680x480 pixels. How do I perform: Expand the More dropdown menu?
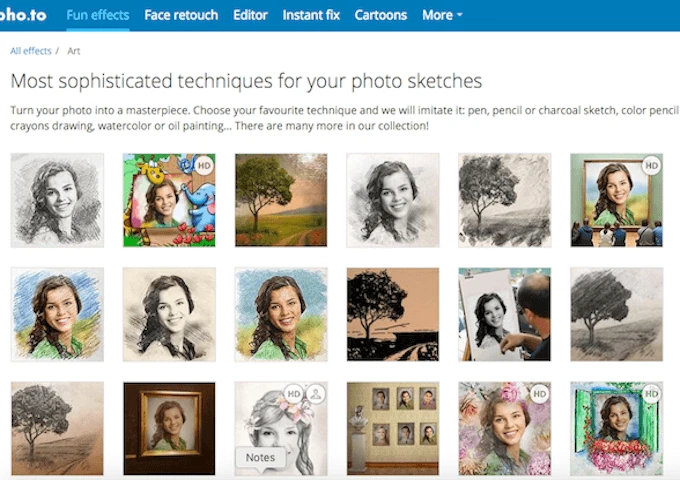click(x=442, y=15)
